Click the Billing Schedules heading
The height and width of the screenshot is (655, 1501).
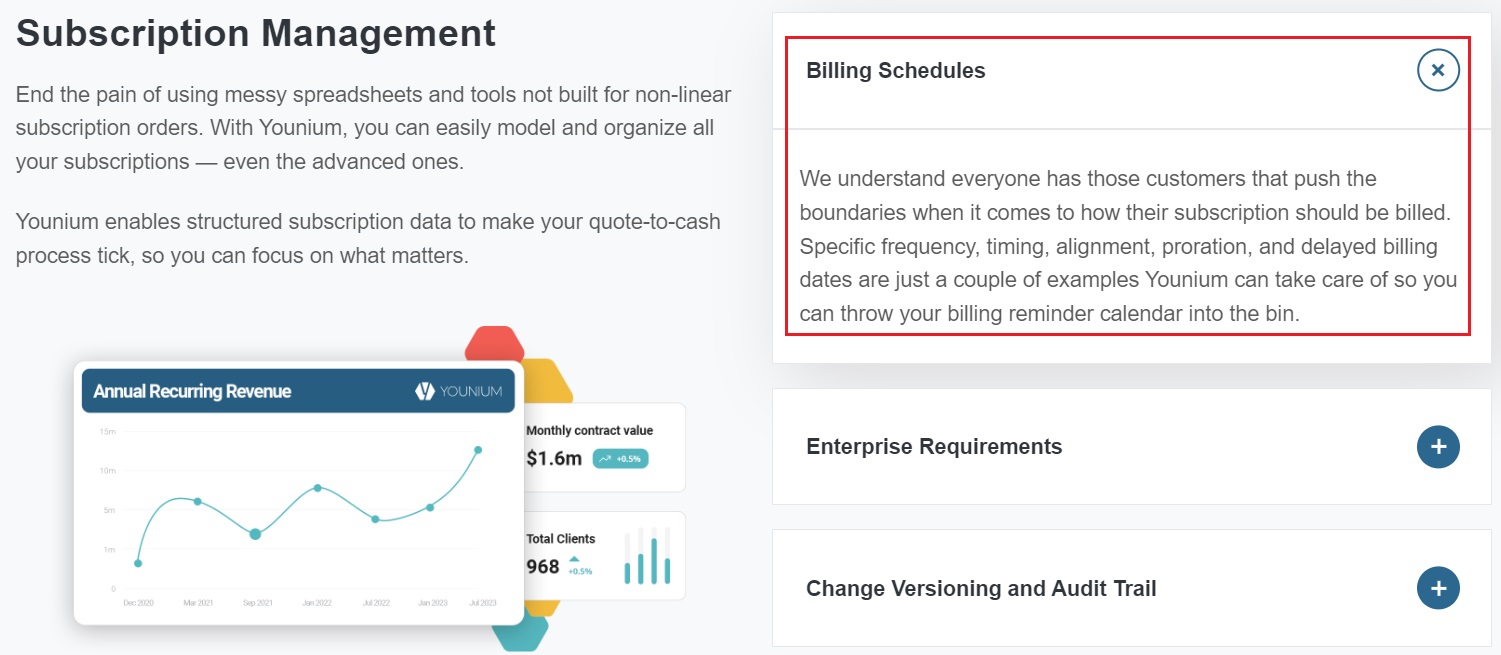(895, 71)
